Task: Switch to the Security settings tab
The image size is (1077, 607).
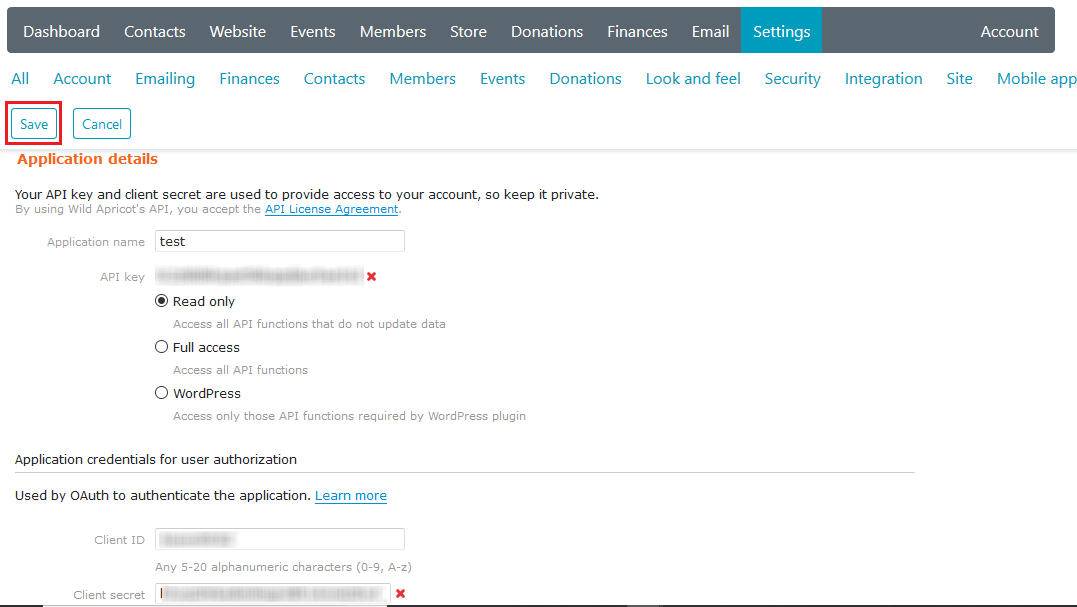Action: click(x=792, y=78)
